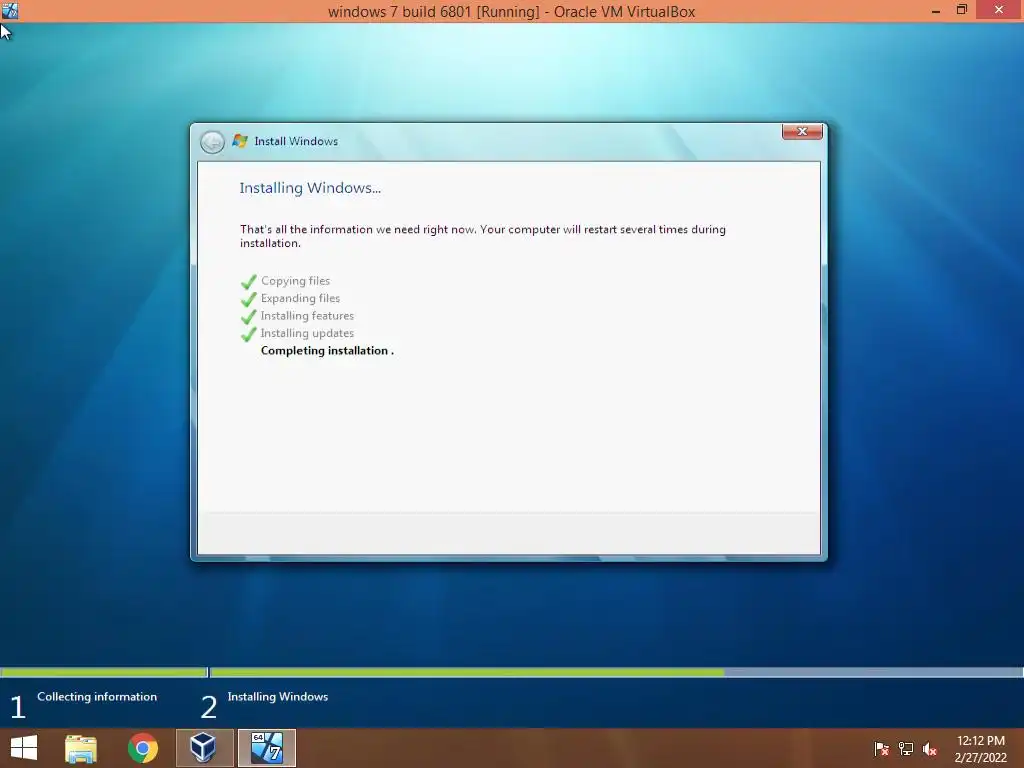Close the Install Windows dialog
1024x768 pixels.
tap(802, 131)
